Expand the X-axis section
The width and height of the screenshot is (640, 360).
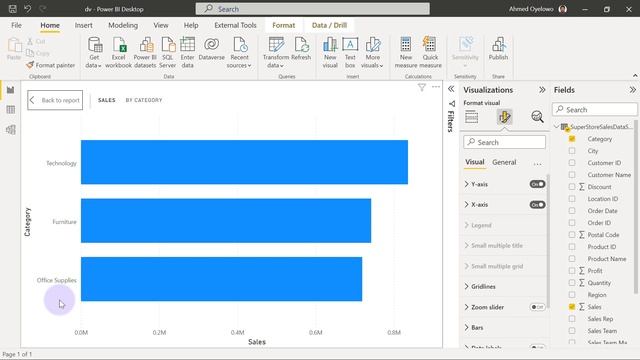pos(467,204)
